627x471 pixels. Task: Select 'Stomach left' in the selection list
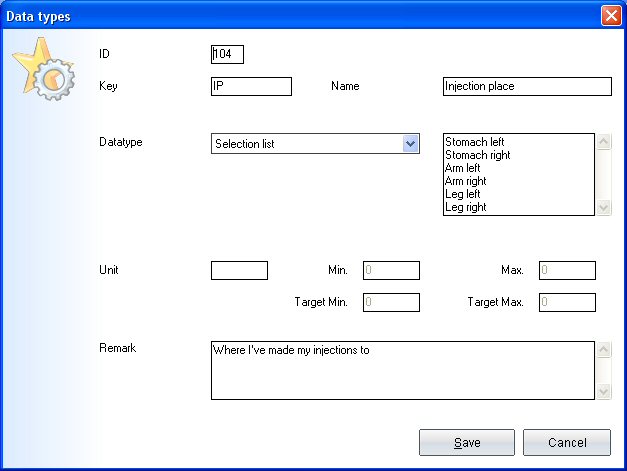tap(474, 143)
